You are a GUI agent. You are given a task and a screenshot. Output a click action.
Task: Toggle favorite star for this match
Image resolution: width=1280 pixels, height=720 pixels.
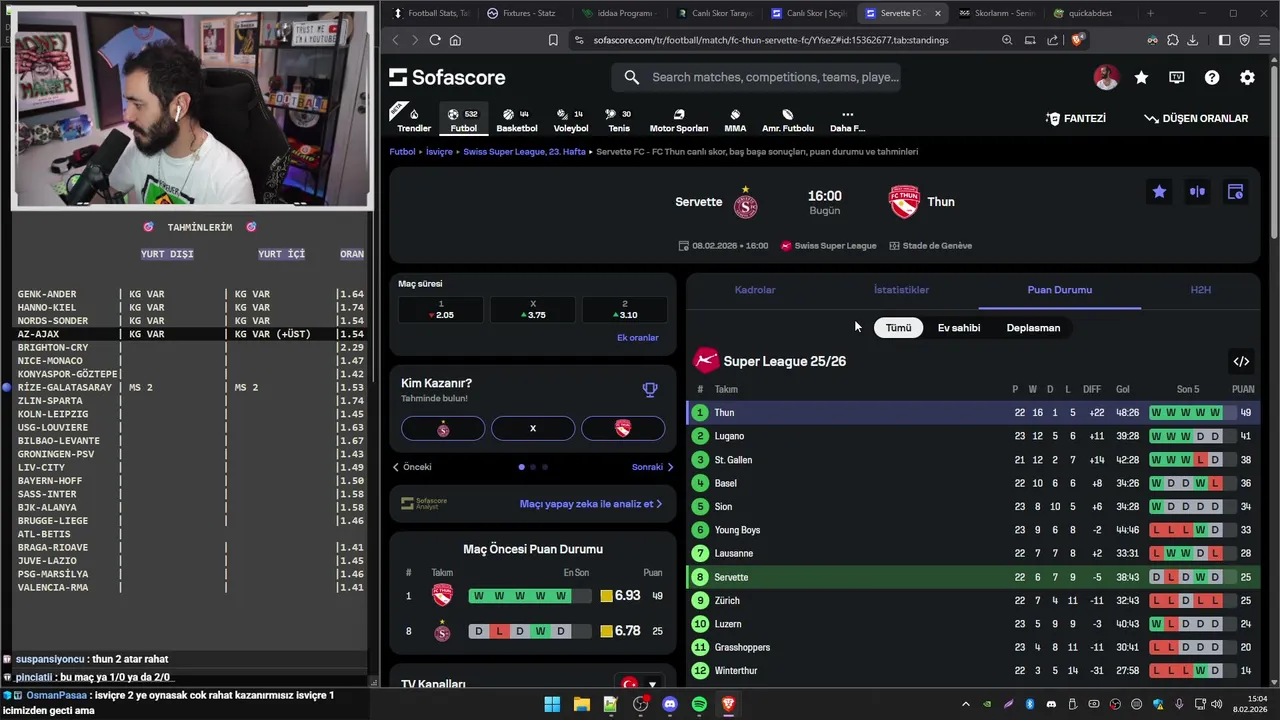(1159, 192)
